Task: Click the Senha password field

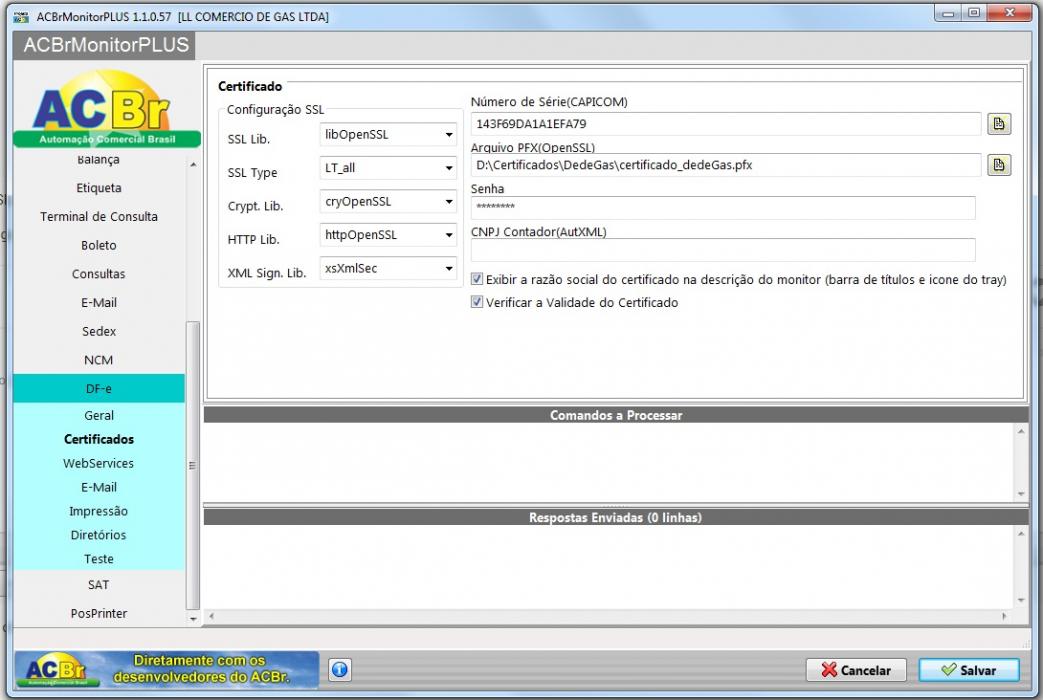Action: (723, 207)
